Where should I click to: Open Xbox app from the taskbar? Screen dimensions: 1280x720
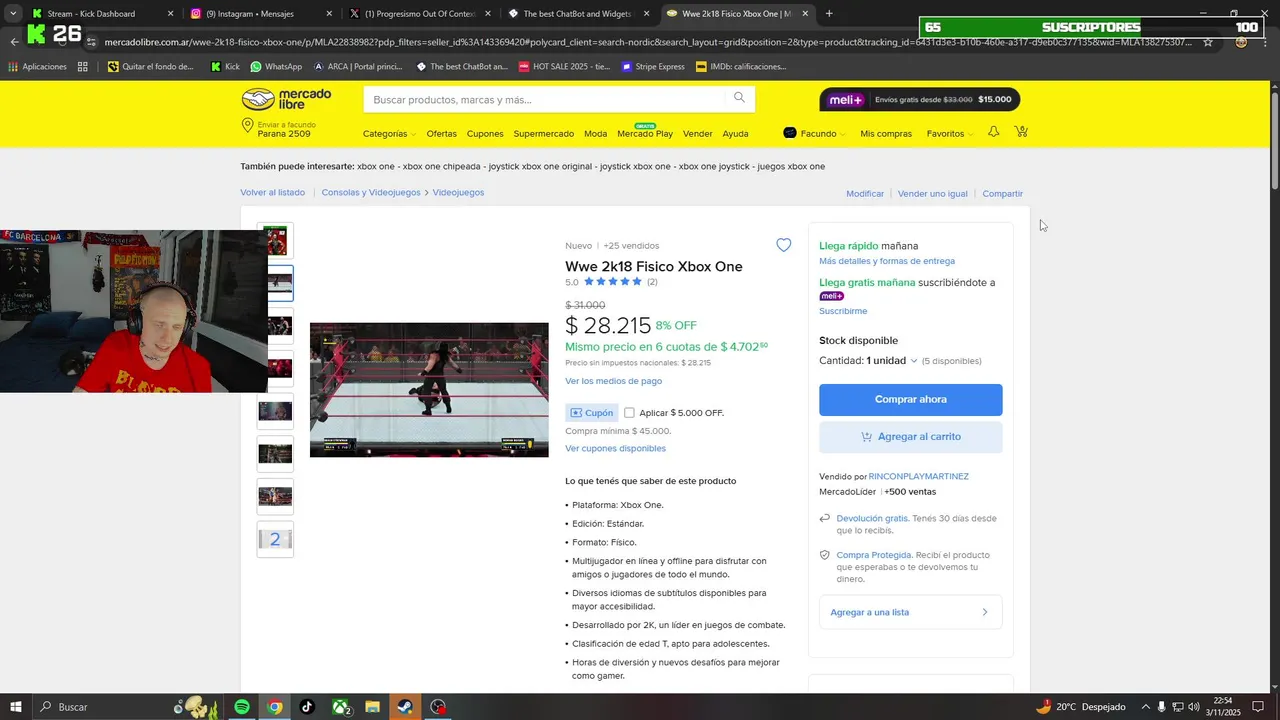coord(340,707)
